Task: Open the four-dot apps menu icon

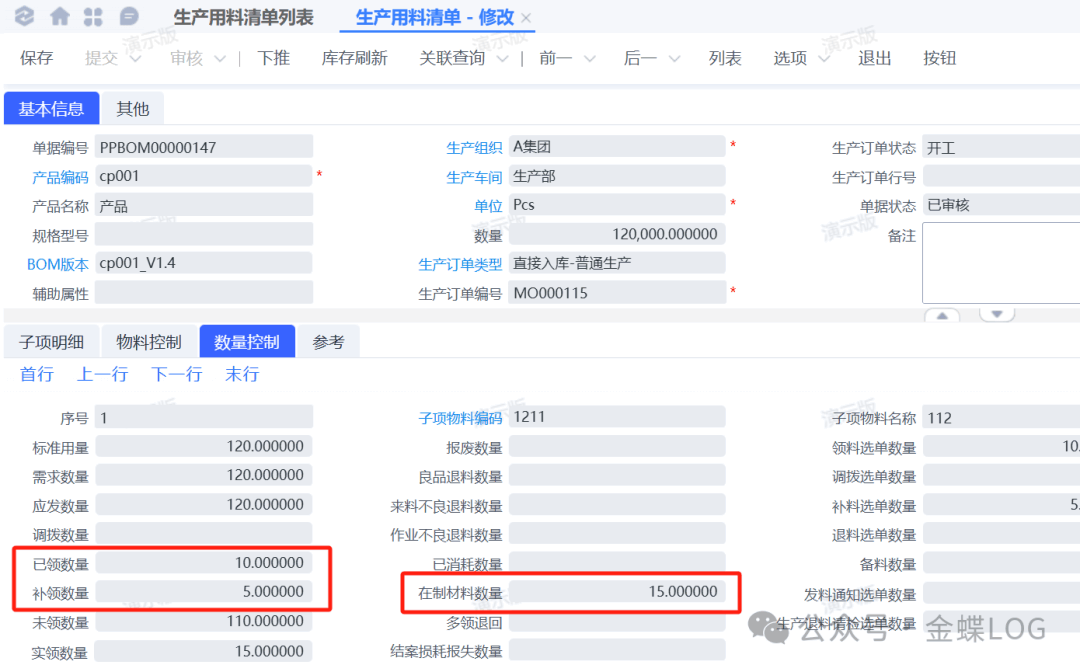Action: (x=93, y=17)
